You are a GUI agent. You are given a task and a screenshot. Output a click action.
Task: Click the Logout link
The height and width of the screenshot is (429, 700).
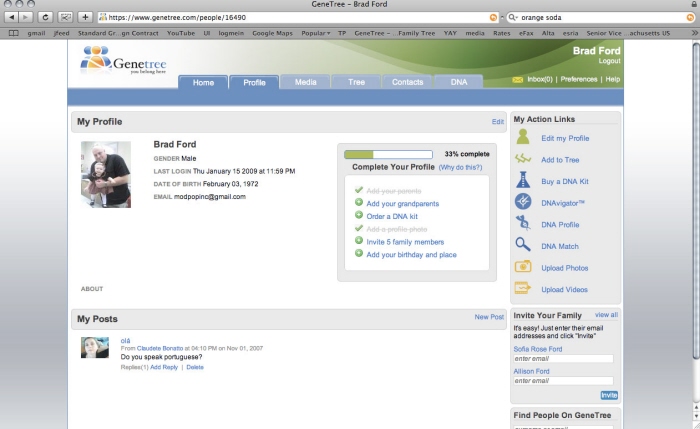[609, 61]
